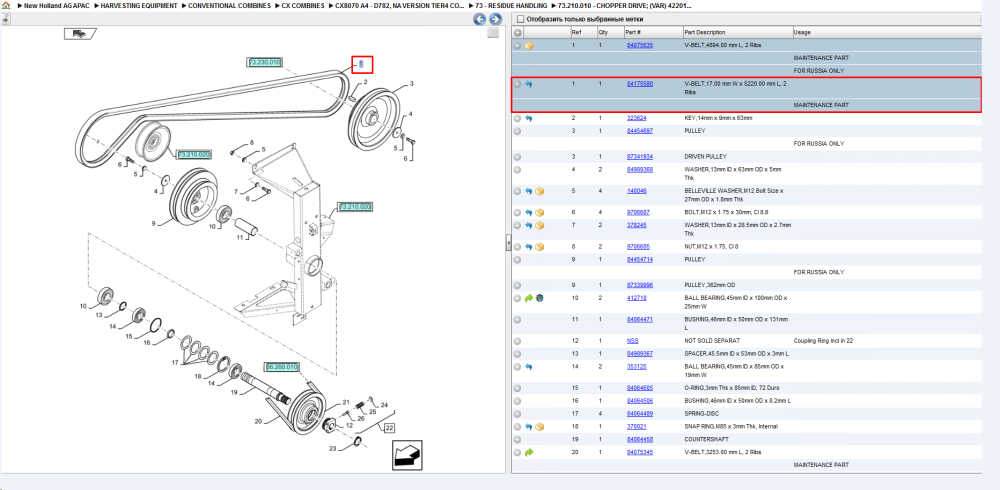The width and height of the screenshot is (1000, 490).
Task: Click callout number 11 in the diagram
Action: click(240, 237)
